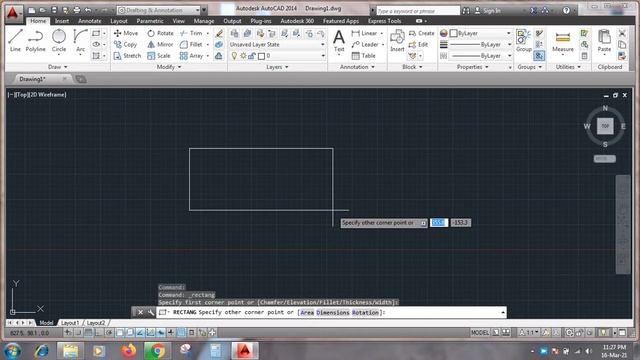
Task: Open the Annotate ribbon tab
Action: (x=89, y=21)
